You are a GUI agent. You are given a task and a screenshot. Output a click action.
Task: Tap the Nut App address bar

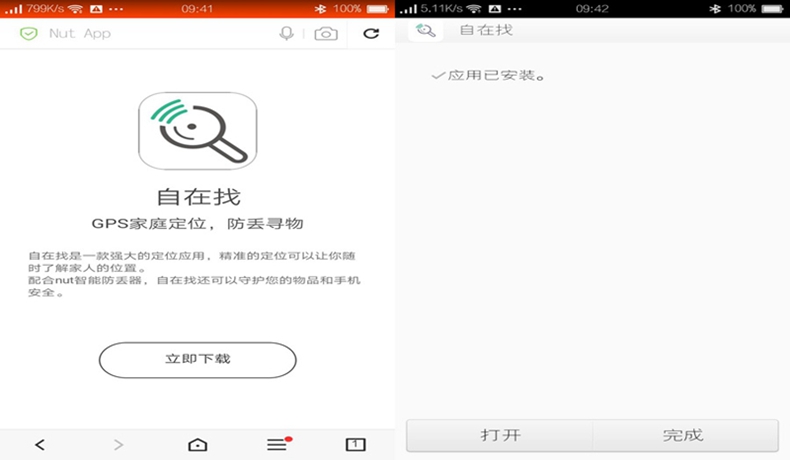click(x=150, y=33)
